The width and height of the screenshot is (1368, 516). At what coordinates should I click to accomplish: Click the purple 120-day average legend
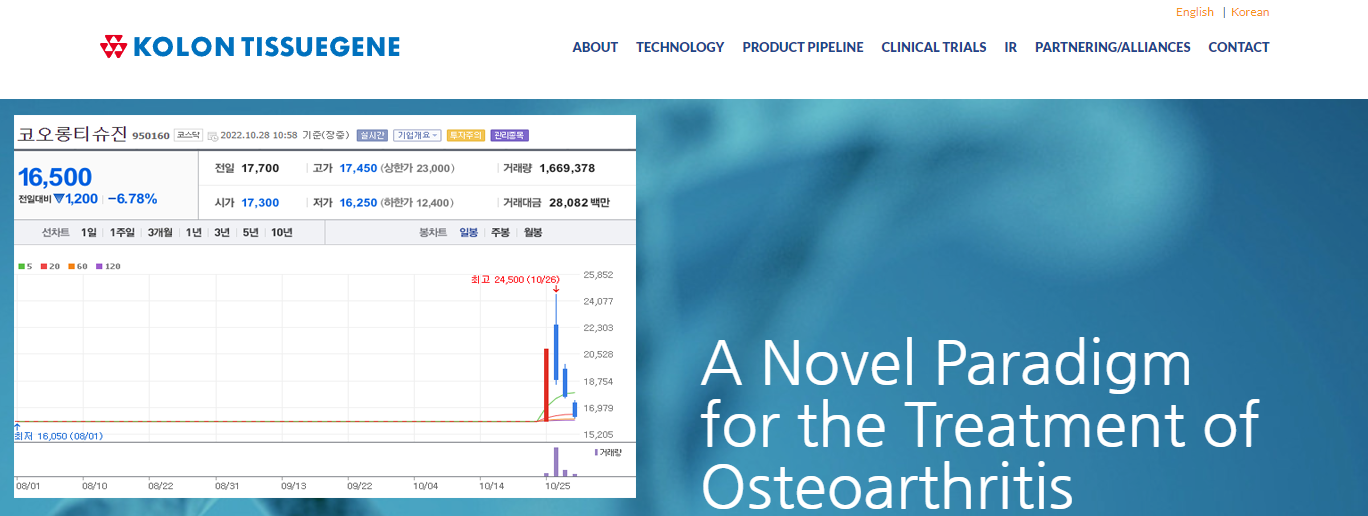pyautogui.click(x=108, y=266)
